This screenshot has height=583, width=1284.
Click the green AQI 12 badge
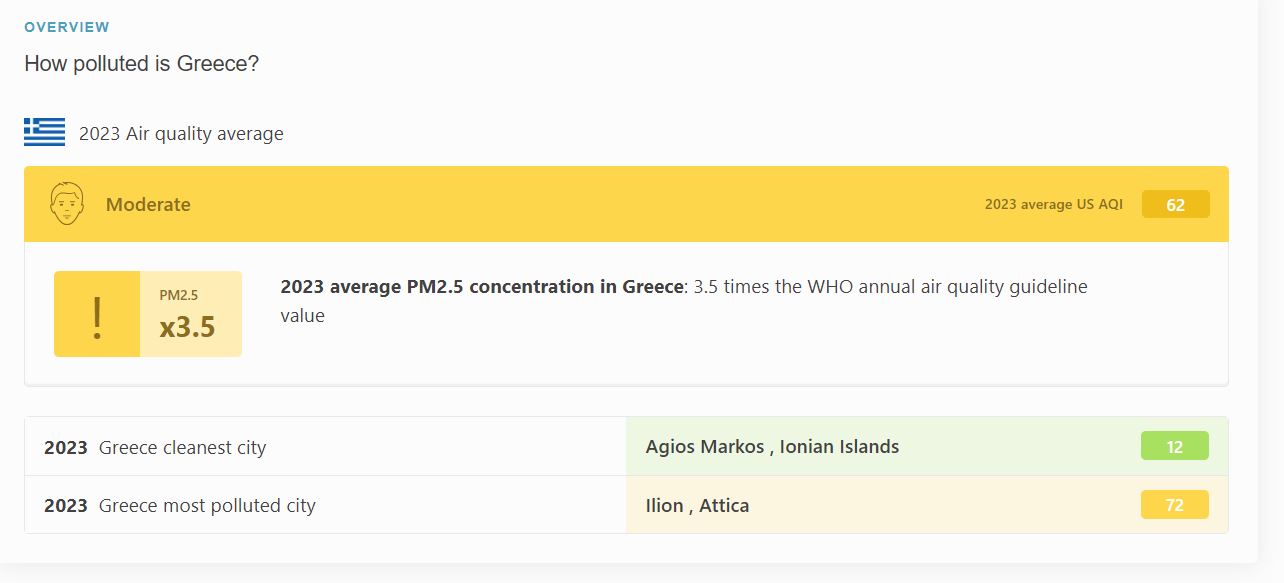(1175, 446)
